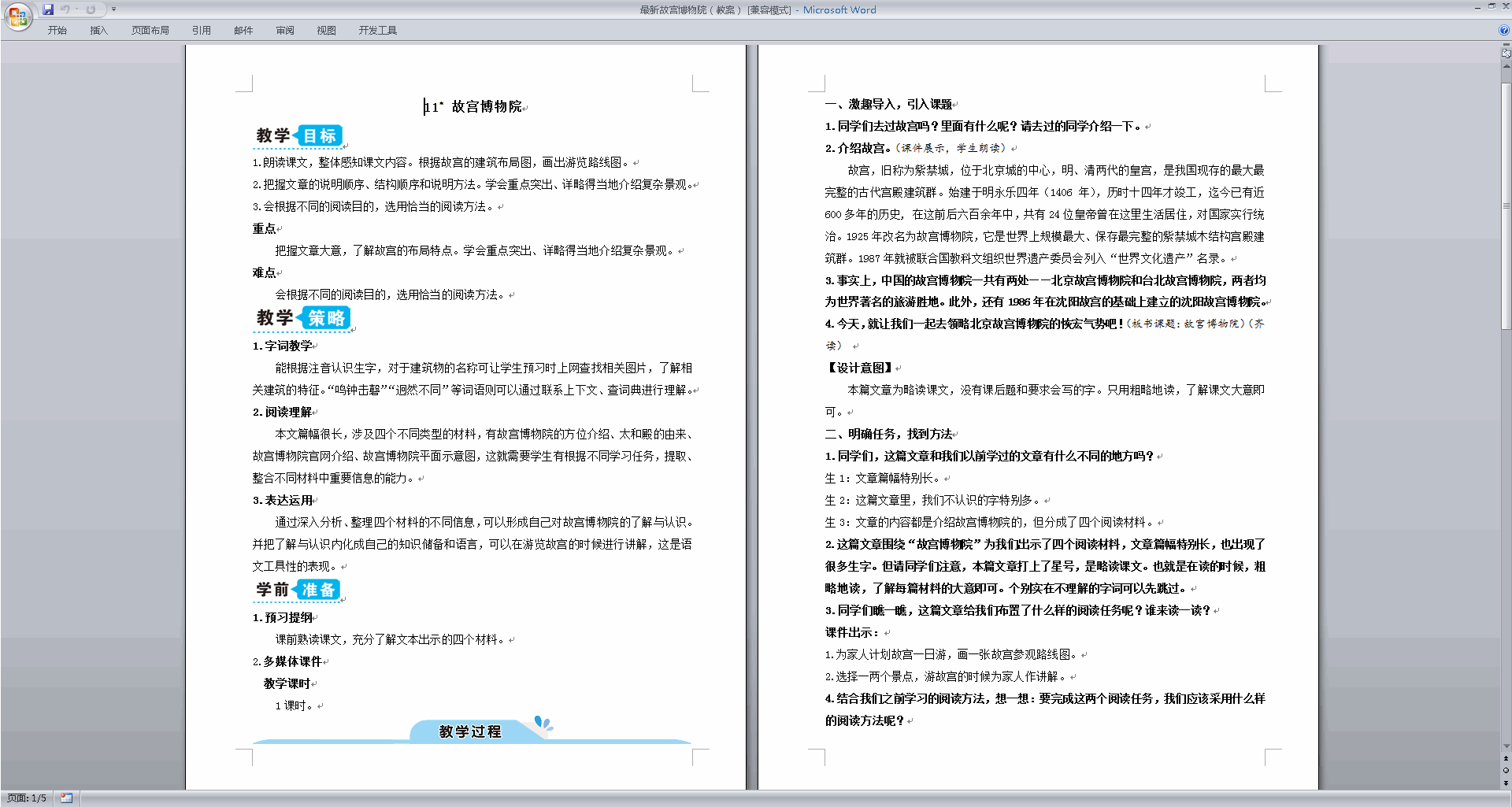The height and width of the screenshot is (807, 1512).
Task: Click the bold text 难点 on page one
Action: [x=264, y=272]
